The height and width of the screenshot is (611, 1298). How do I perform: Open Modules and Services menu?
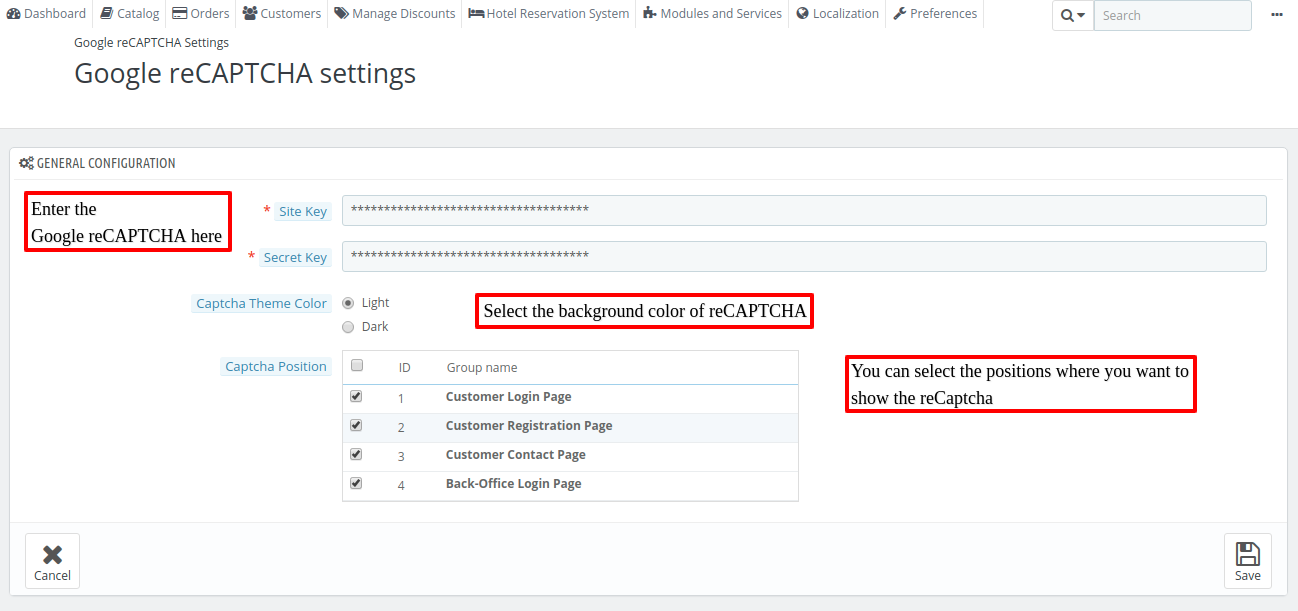click(713, 14)
